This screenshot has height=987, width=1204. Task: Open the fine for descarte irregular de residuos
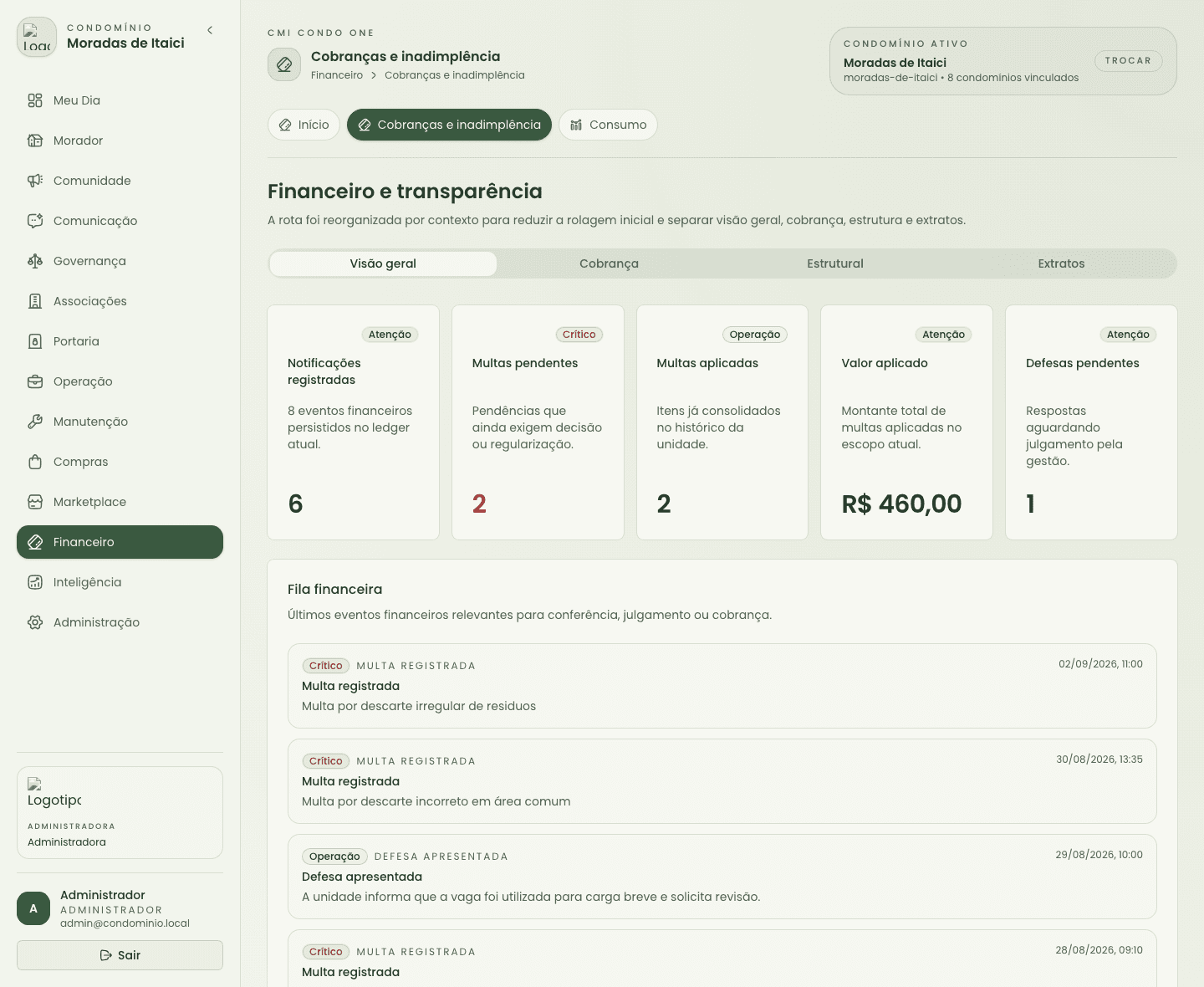722,686
